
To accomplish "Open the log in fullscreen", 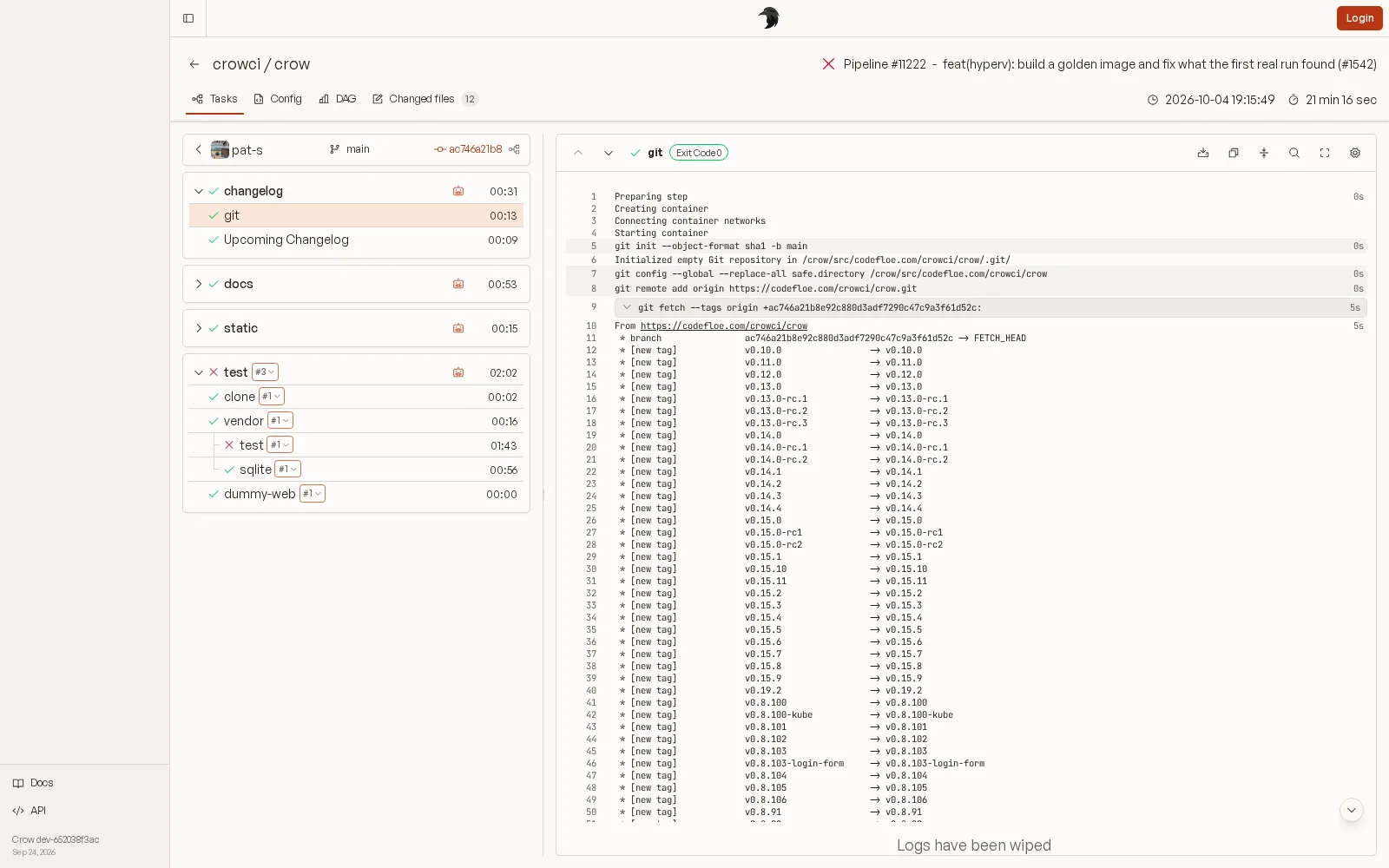I will pyautogui.click(x=1325, y=153).
